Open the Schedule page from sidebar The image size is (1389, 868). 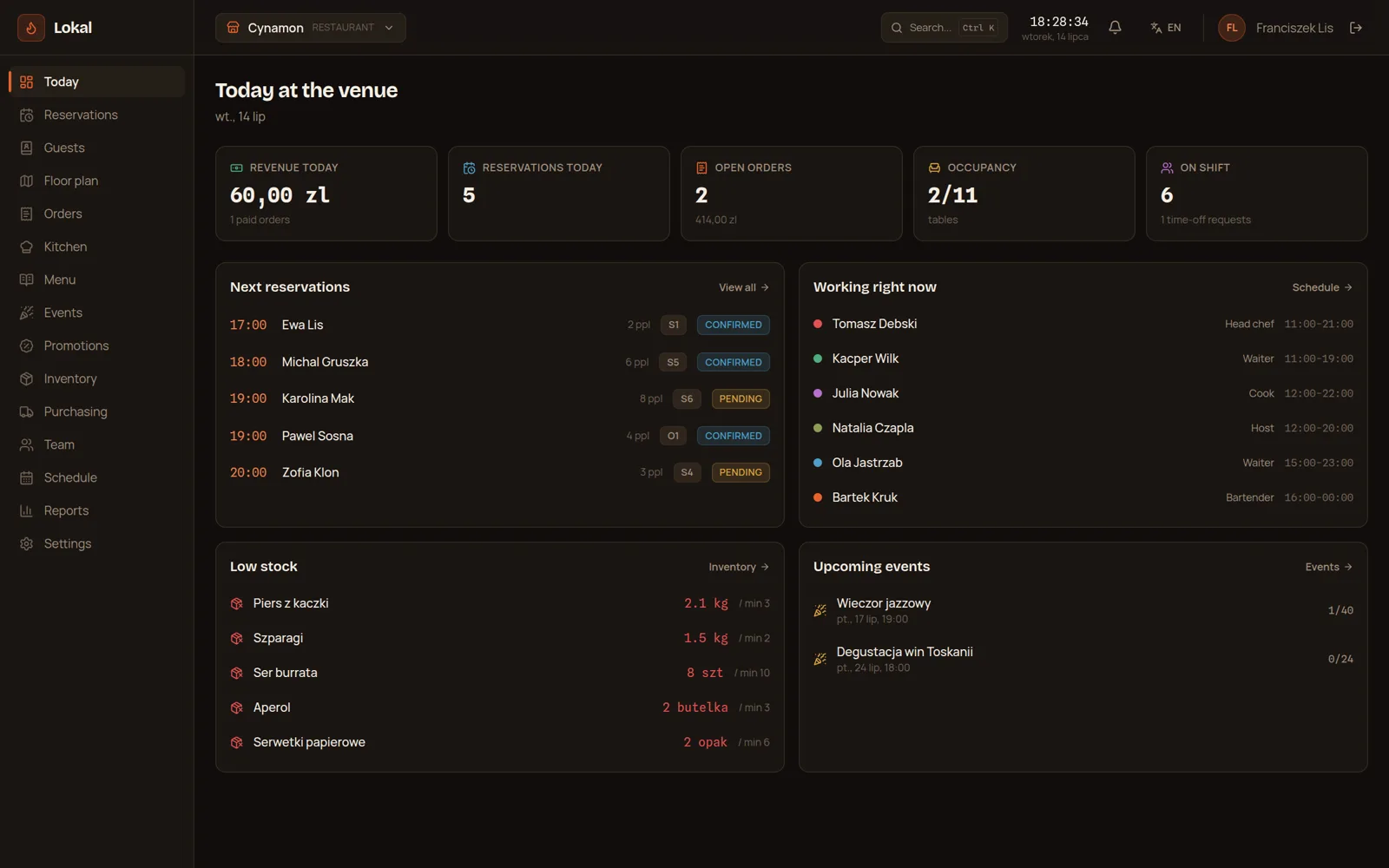coord(97,477)
